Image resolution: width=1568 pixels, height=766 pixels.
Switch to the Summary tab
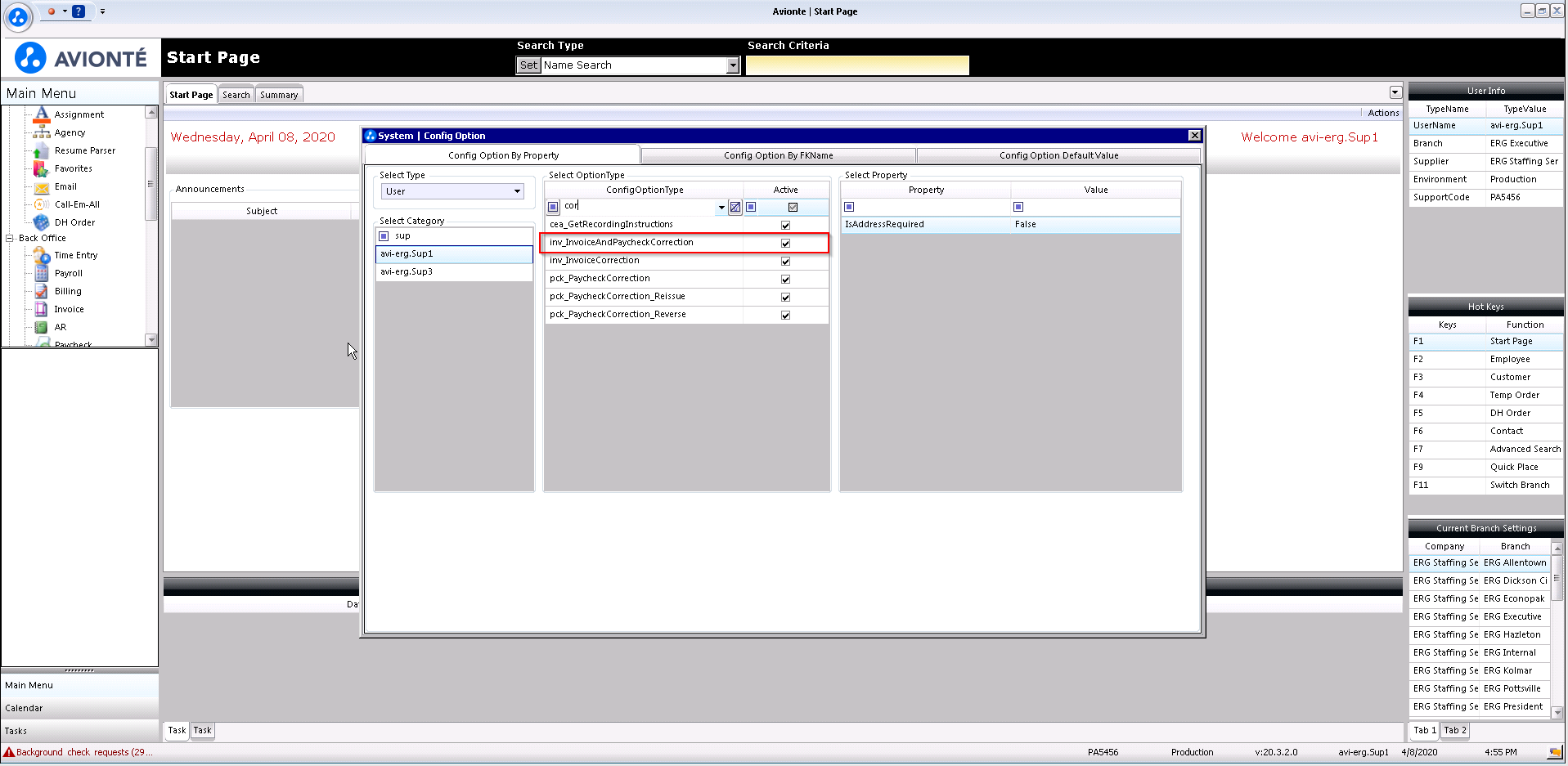pos(279,95)
